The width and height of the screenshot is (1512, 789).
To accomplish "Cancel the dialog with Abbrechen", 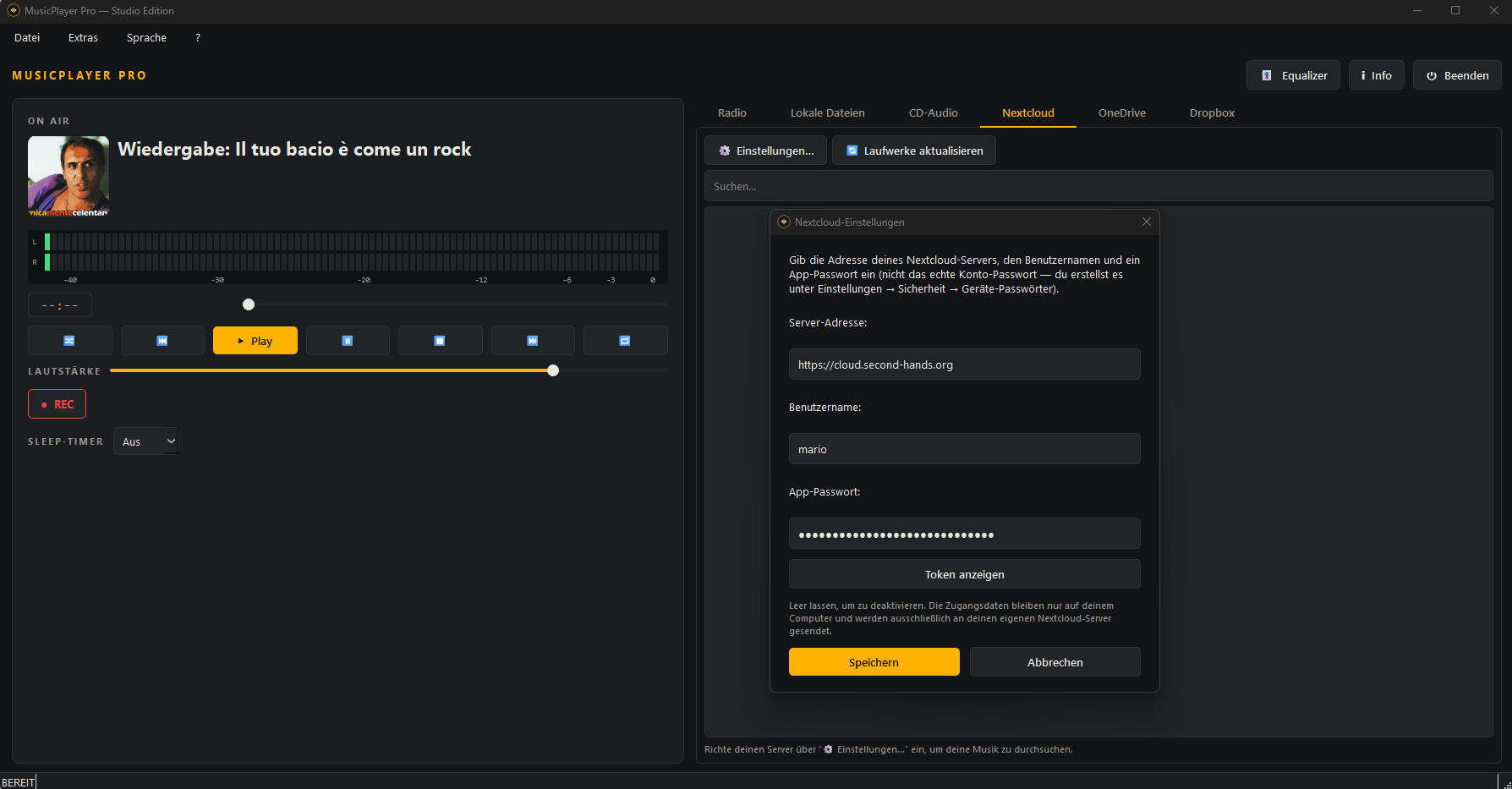I will [x=1055, y=662].
